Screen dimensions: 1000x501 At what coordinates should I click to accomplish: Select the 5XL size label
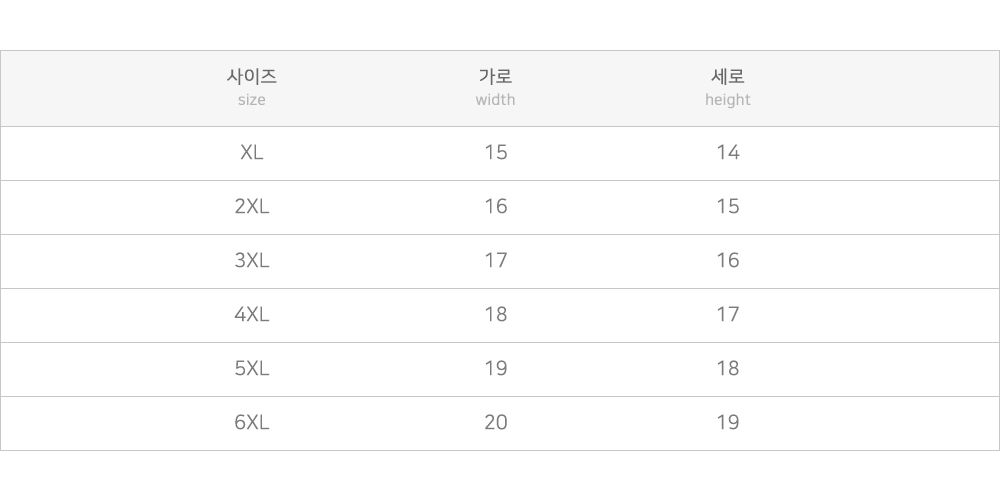coord(252,369)
